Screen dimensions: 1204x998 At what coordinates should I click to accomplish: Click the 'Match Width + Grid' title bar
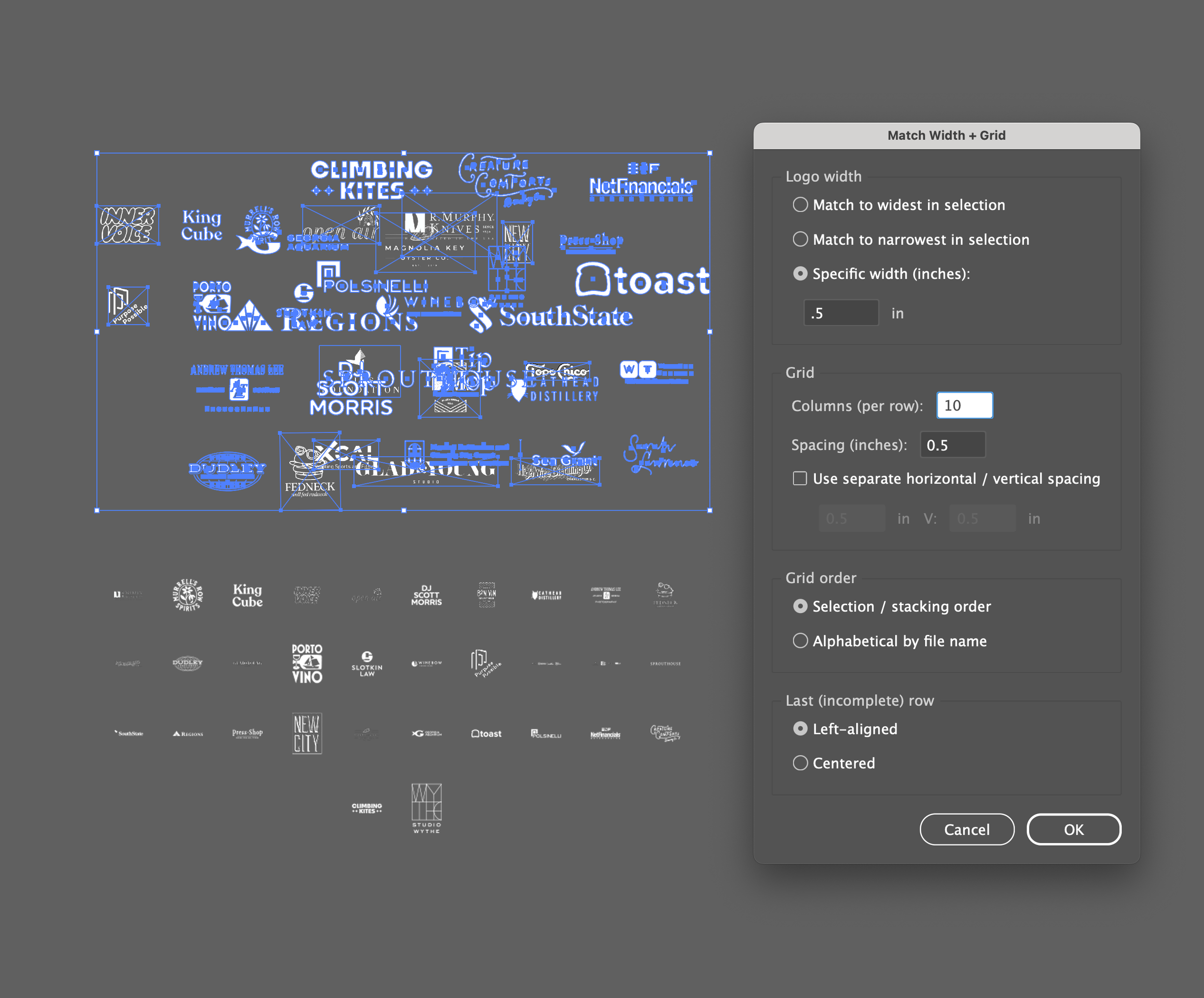coord(946,135)
